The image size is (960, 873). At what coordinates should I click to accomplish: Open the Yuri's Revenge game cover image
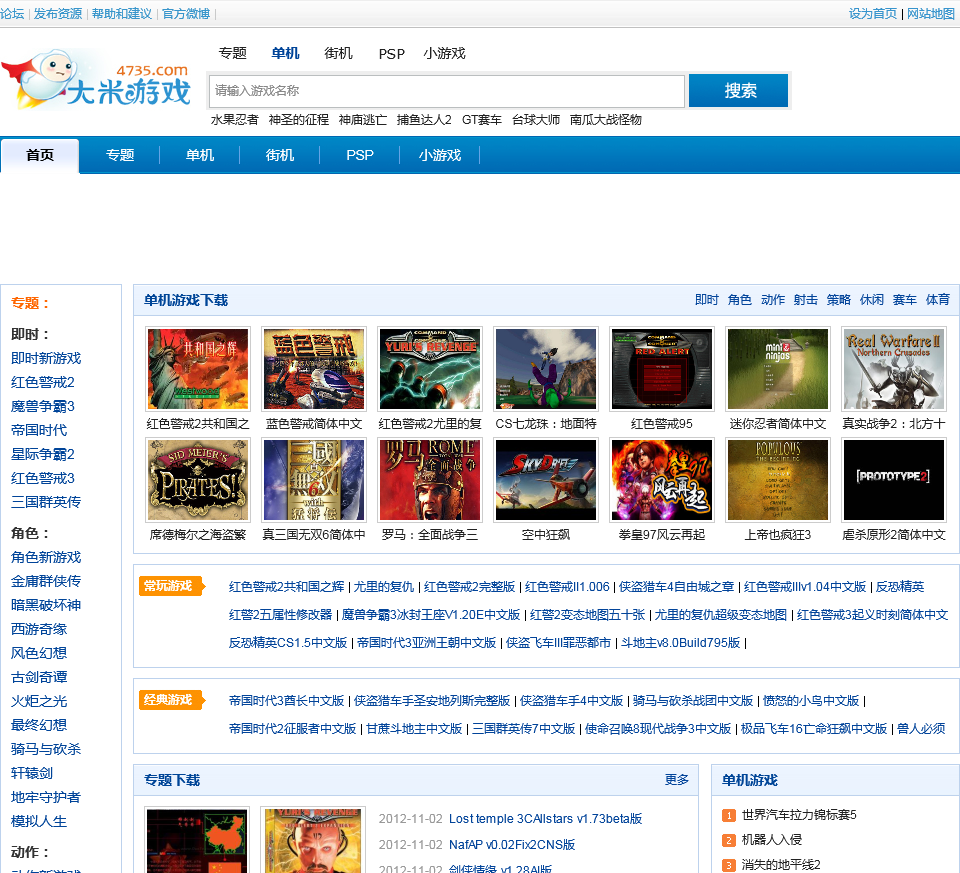pyautogui.click(x=430, y=369)
